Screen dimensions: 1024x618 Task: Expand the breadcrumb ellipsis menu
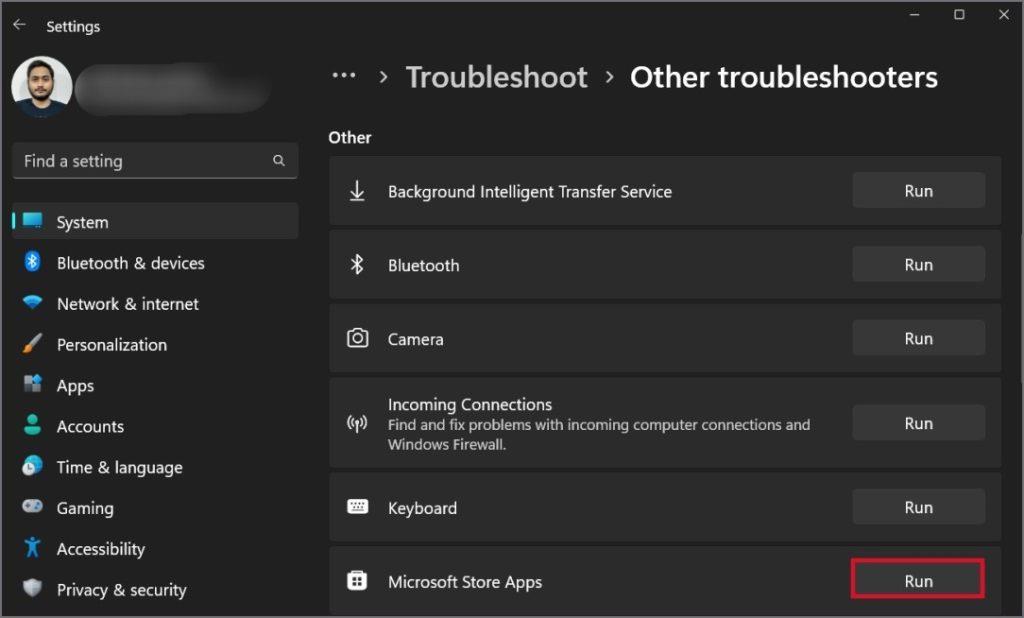[344, 76]
